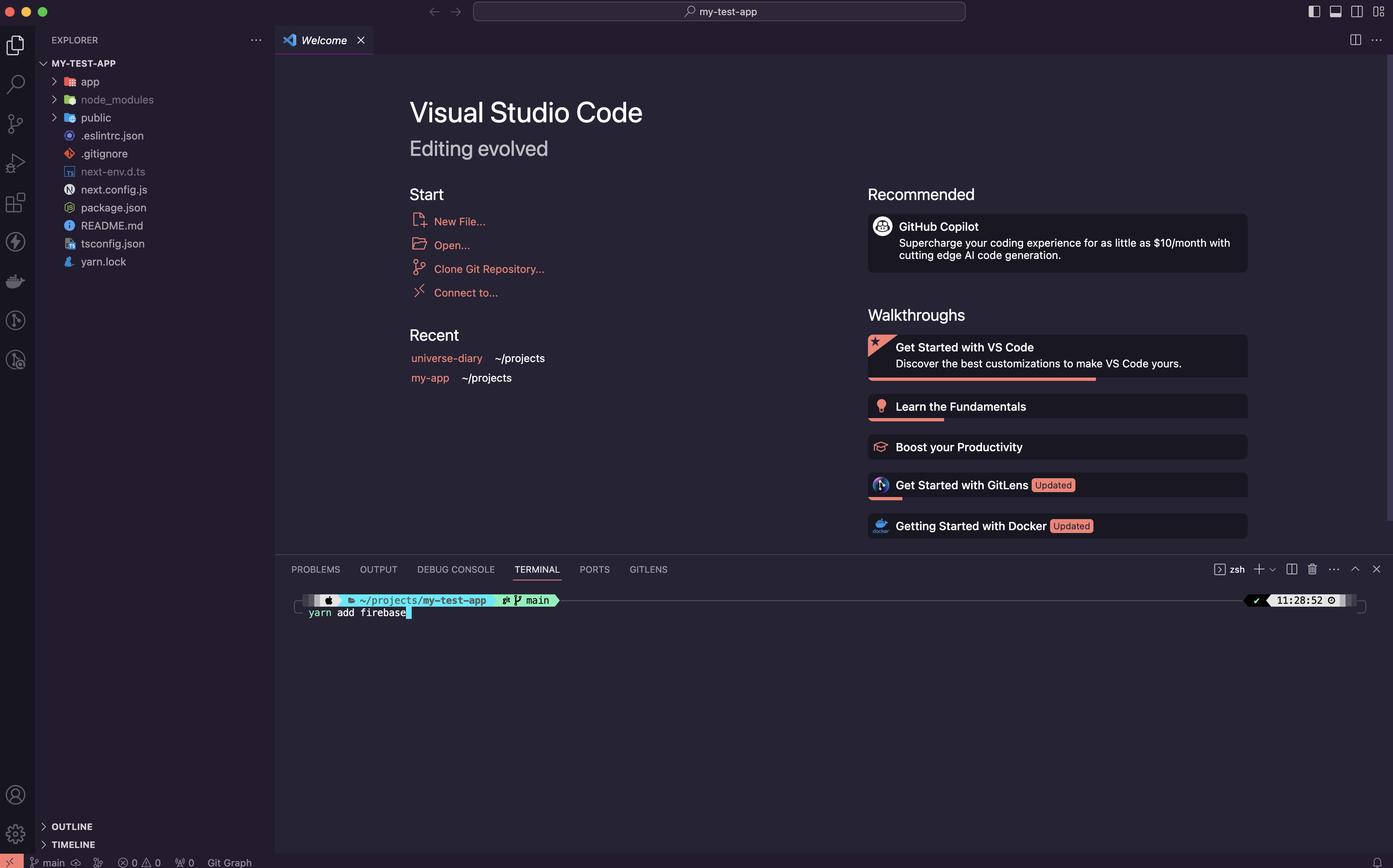Split the editor to the right

coord(1356,40)
